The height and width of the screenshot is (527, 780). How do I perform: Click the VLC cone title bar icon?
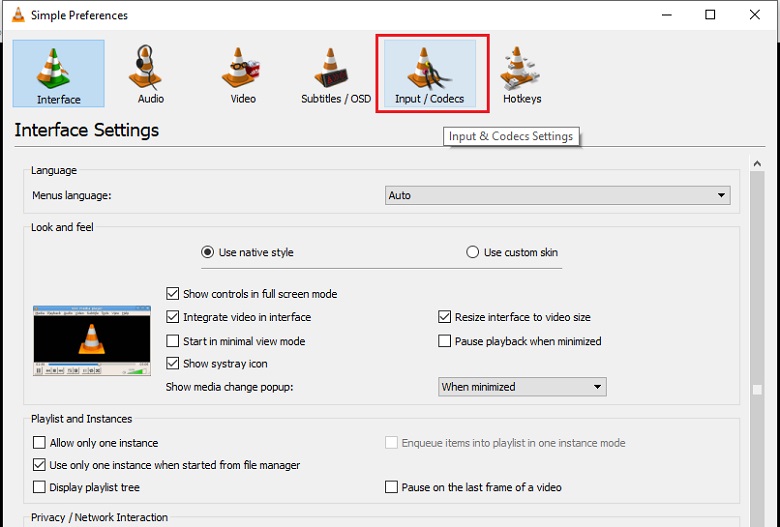pos(18,15)
